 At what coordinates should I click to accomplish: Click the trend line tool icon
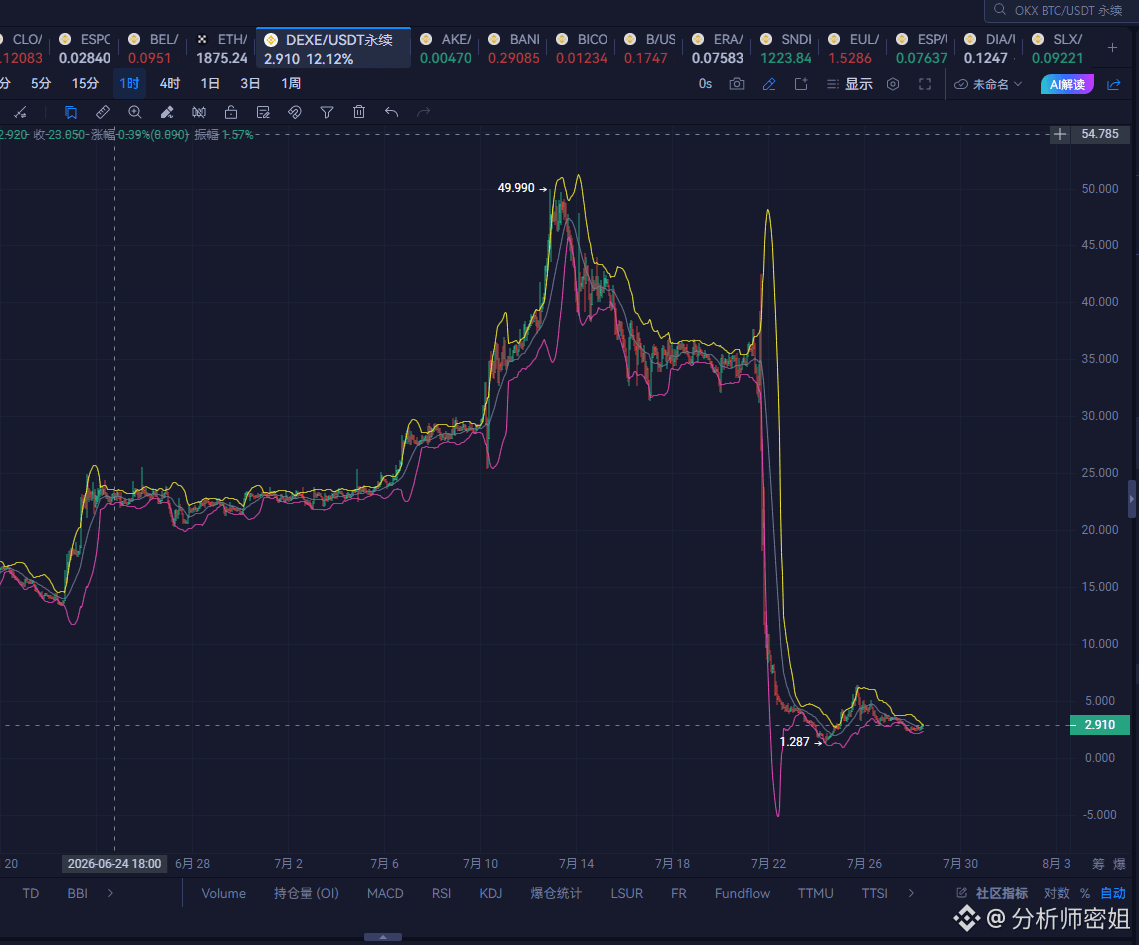tap(20, 112)
